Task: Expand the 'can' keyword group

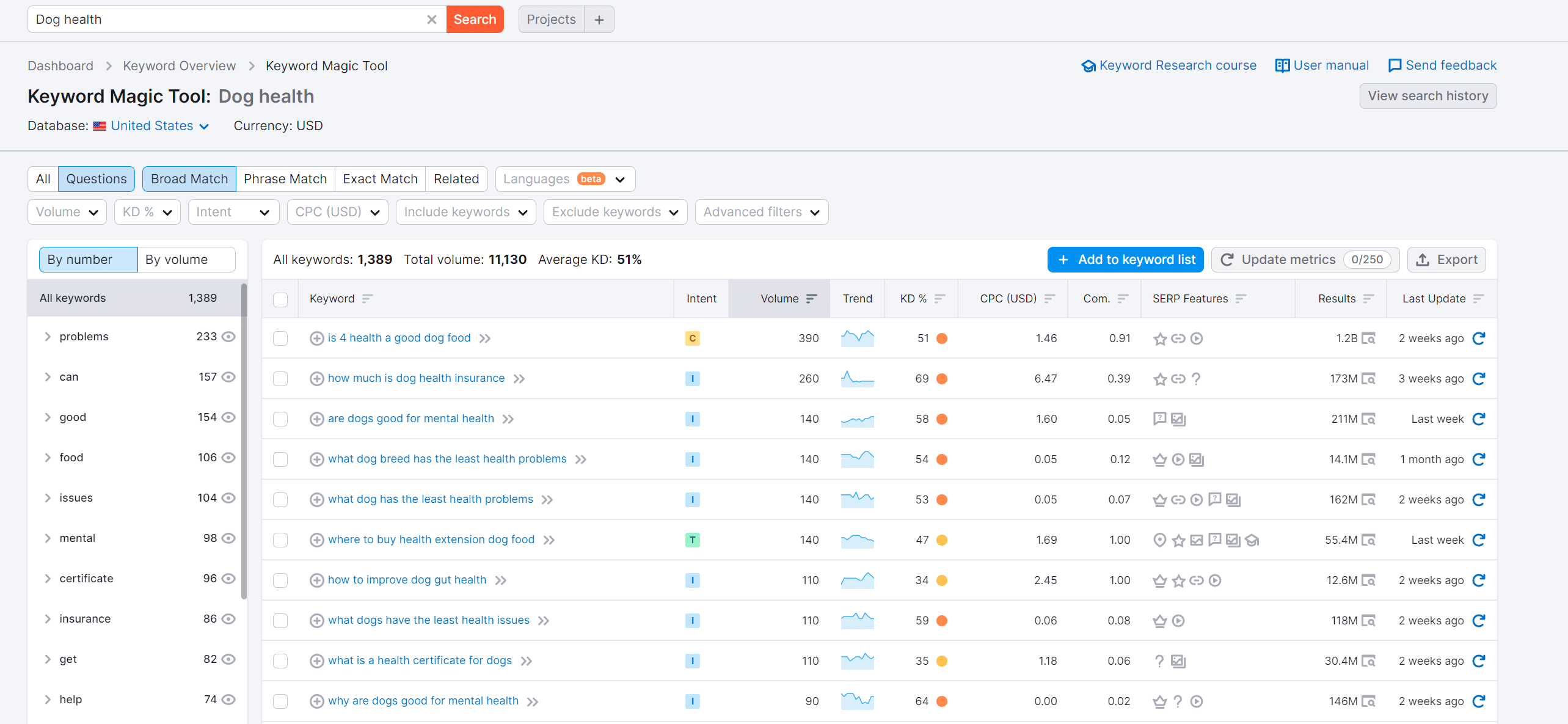Action: 48,377
